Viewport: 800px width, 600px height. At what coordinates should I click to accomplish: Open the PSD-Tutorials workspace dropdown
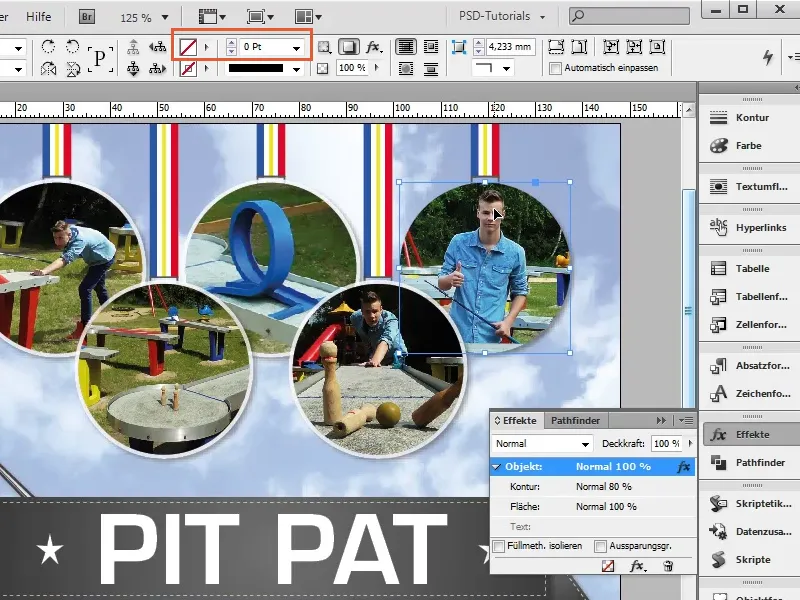coord(503,16)
